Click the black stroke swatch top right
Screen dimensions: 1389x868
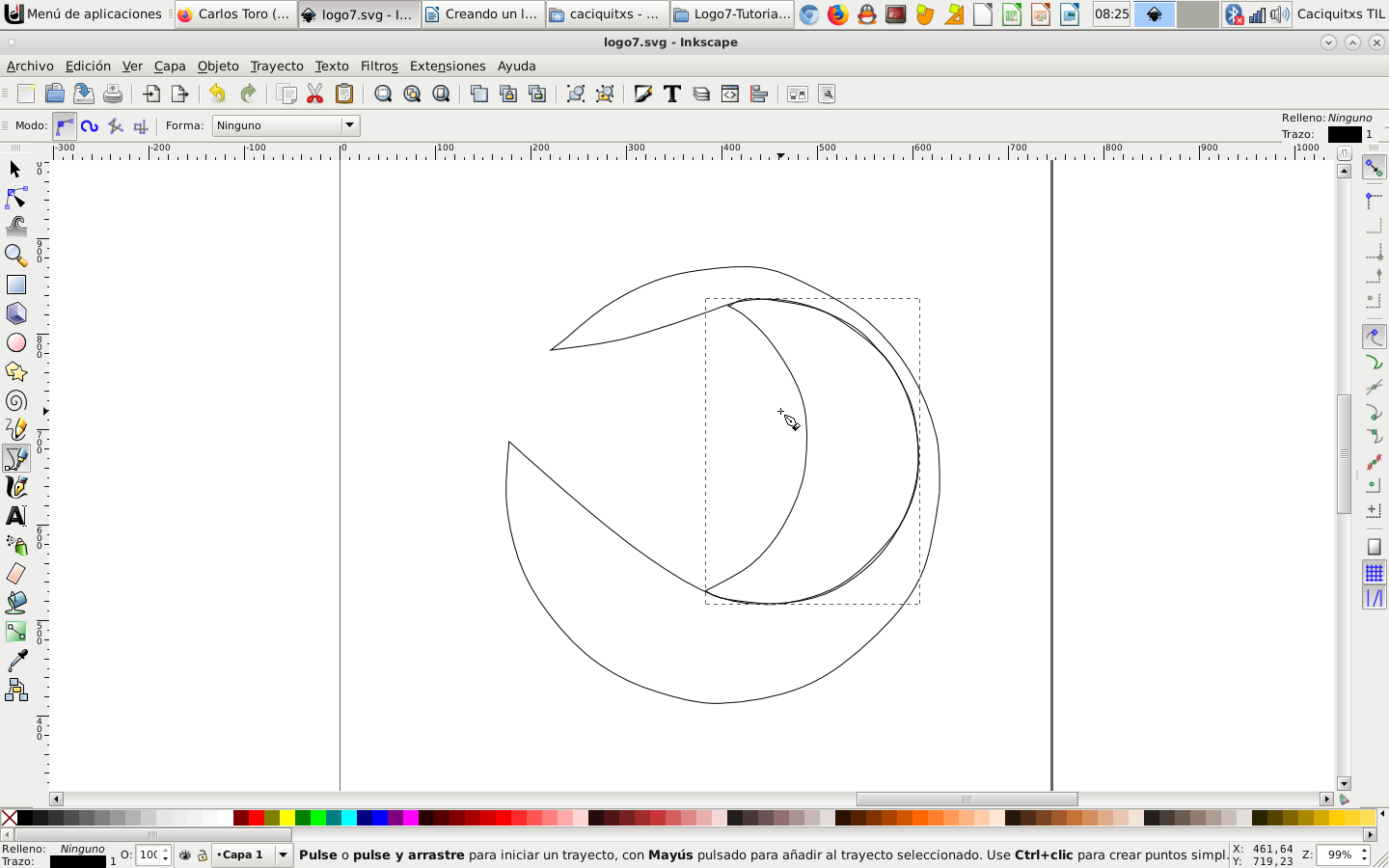click(x=1345, y=134)
